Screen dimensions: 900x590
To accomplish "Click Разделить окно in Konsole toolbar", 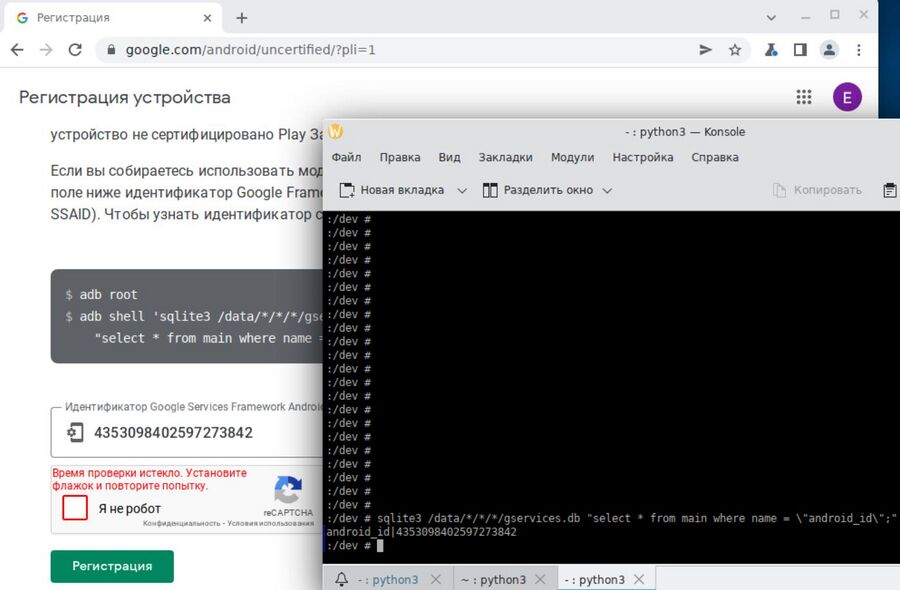I will point(538,190).
